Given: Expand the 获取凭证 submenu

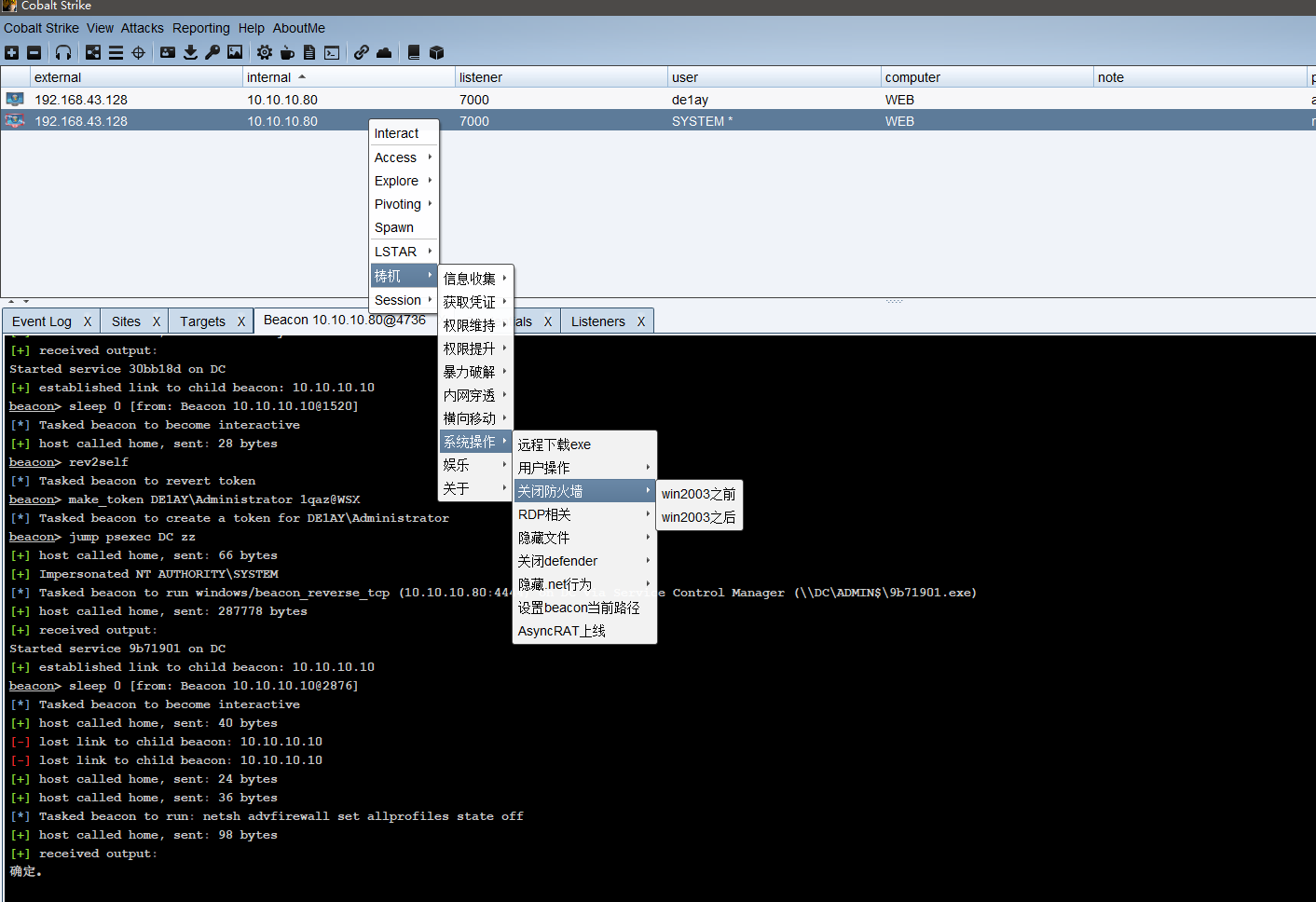Looking at the screenshot, I should point(476,301).
